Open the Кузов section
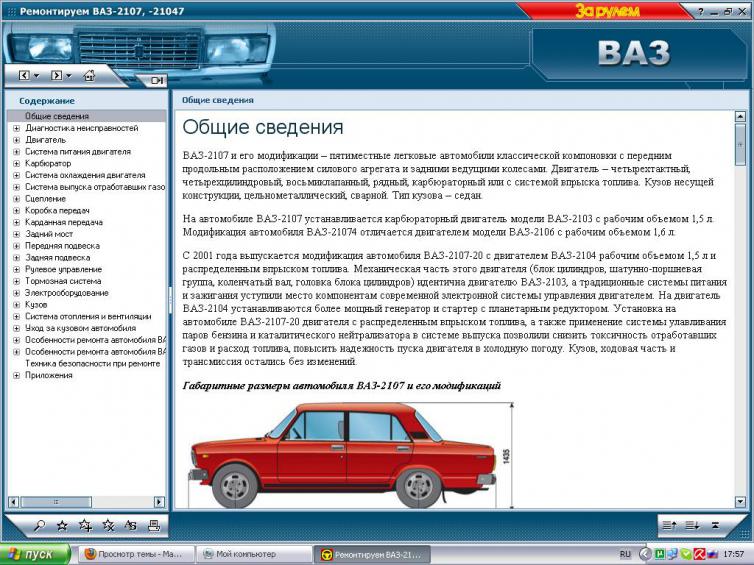The width and height of the screenshot is (754, 565). click(36, 304)
